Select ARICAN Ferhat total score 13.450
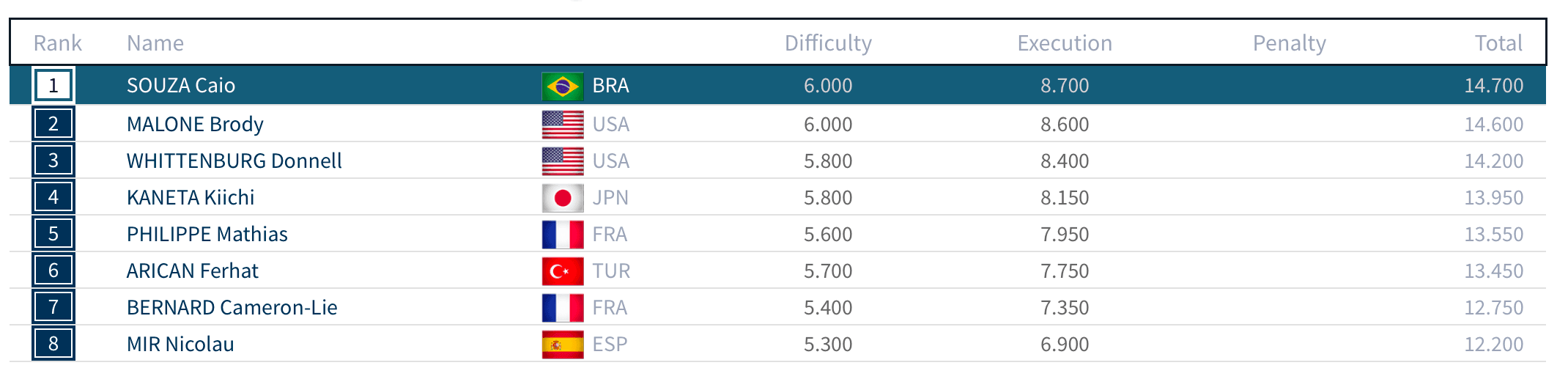This screenshot has height=390, width=1568. click(1493, 271)
